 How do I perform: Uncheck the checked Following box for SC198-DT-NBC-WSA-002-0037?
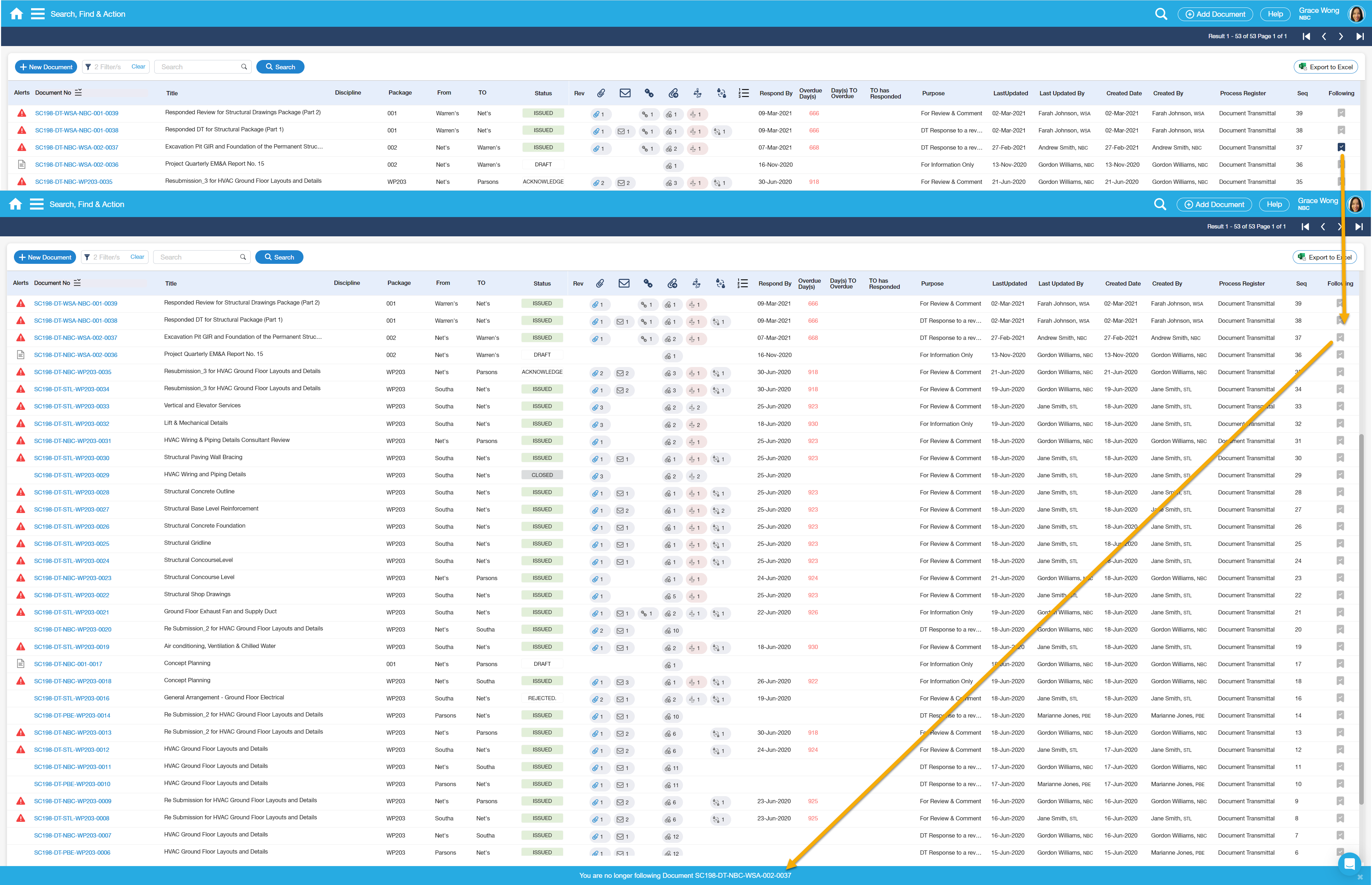point(1341,147)
